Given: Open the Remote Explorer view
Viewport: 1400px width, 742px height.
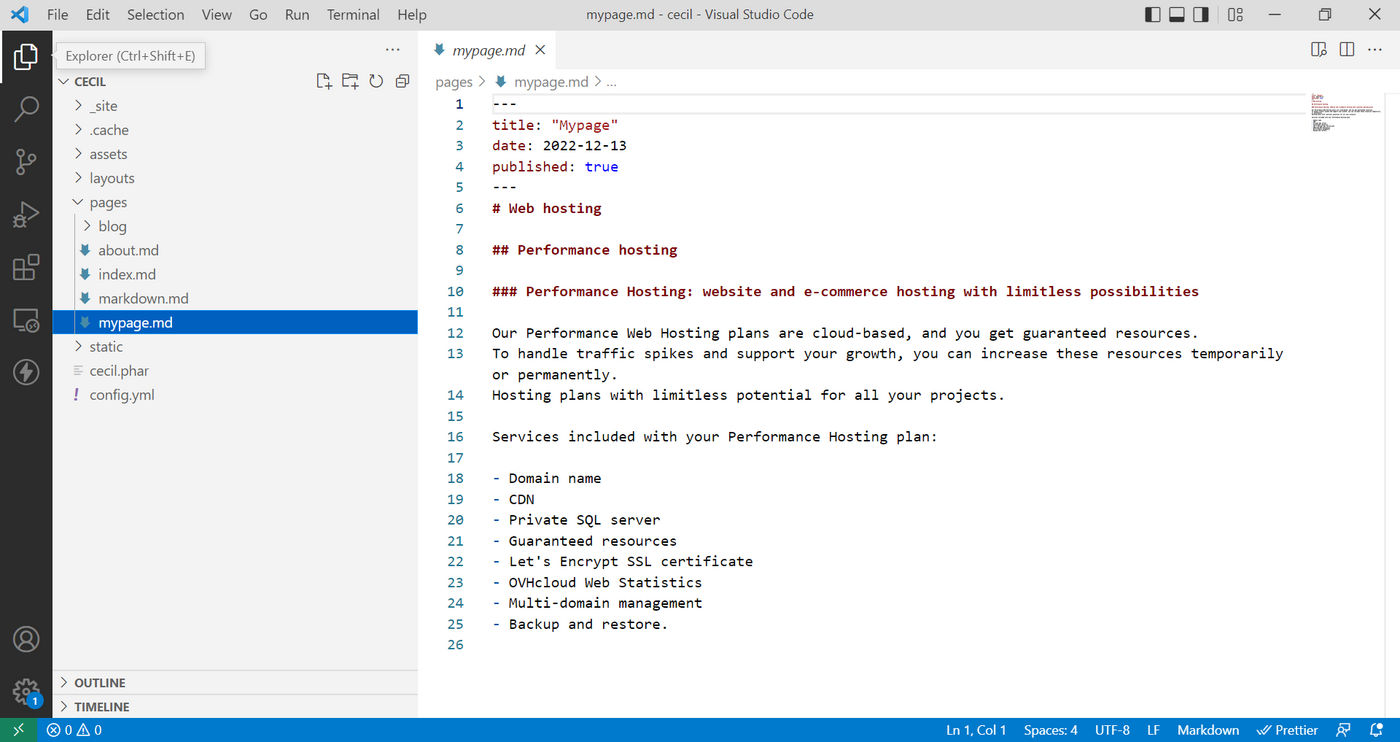Looking at the screenshot, I should [26, 320].
